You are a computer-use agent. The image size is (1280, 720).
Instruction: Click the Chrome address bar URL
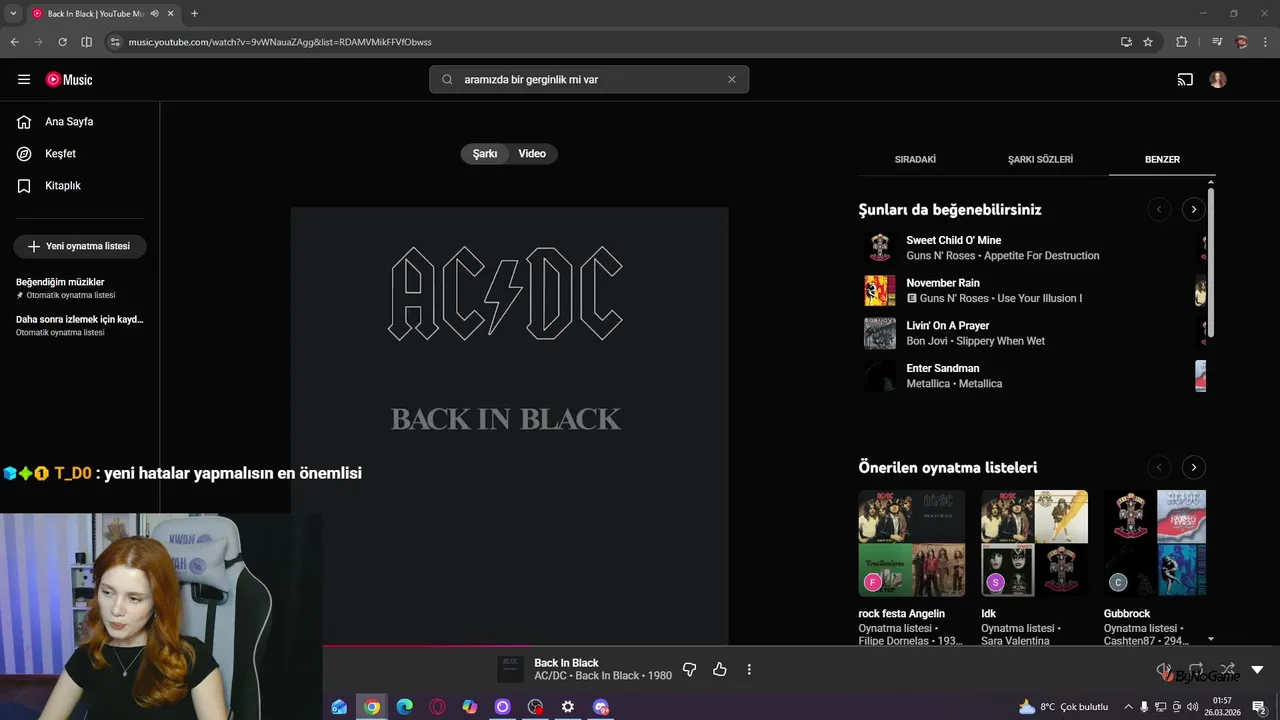coord(280,42)
